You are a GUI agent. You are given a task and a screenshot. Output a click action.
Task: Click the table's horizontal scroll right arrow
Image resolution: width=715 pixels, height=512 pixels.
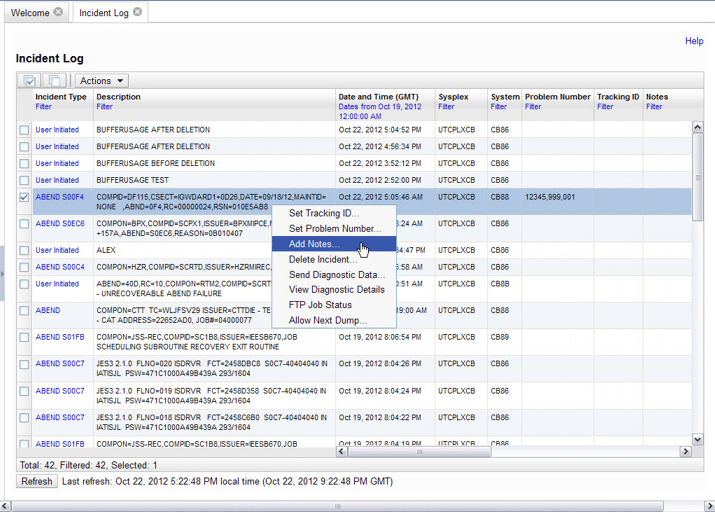pyautogui.click(x=686, y=452)
